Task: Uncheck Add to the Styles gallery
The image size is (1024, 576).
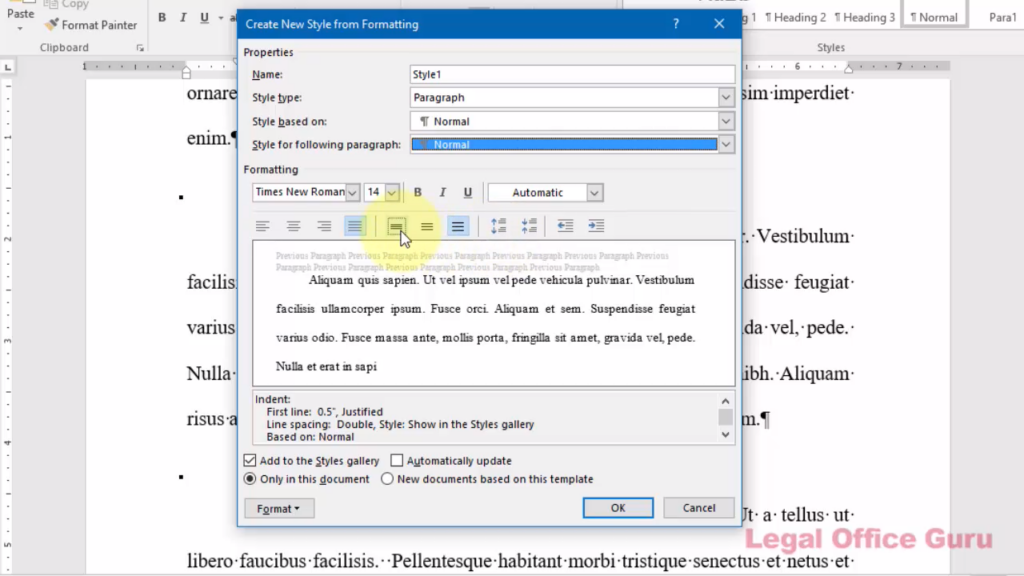Action: click(x=249, y=461)
